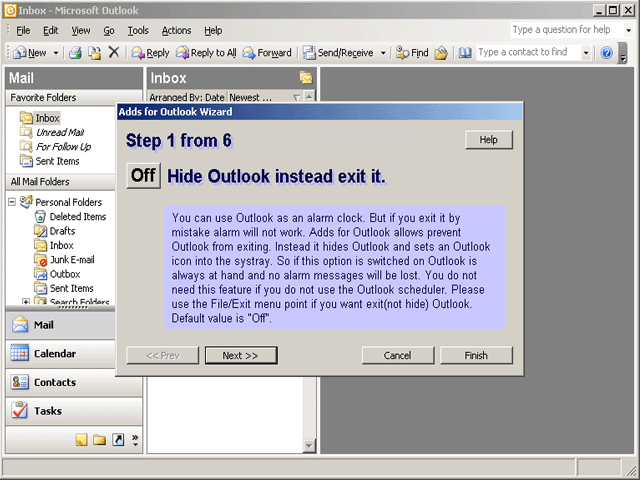
Task: Click the Folder List icon
Action: pyautogui.click(x=99, y=440)
